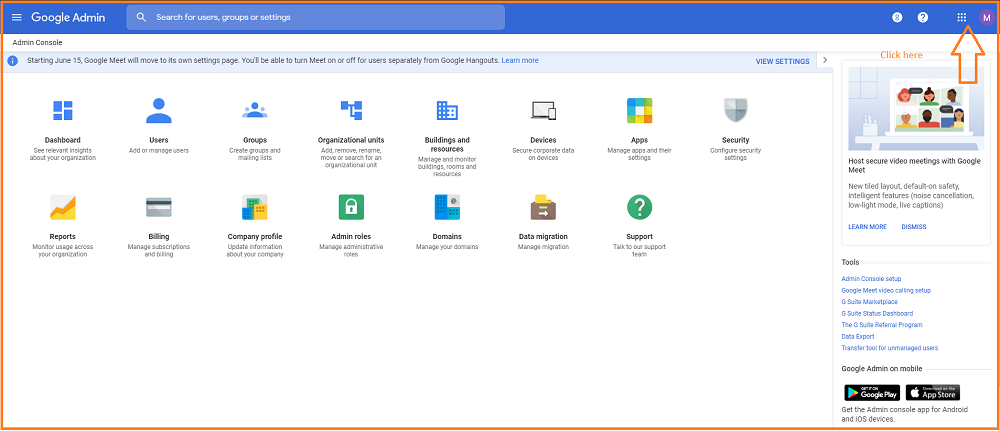Image resolution: width=1000 pixels, height=431 pixels.
Task: Open the Data migration icon
Action: (x=543, y=207)
